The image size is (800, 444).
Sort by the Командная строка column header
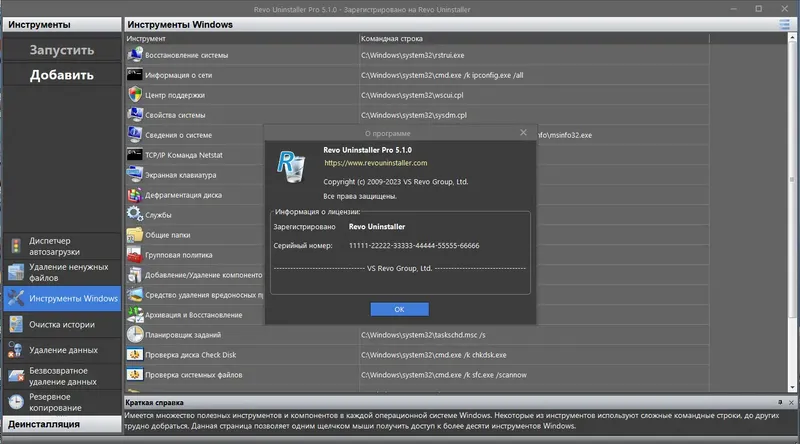click(x=534, y=38)
